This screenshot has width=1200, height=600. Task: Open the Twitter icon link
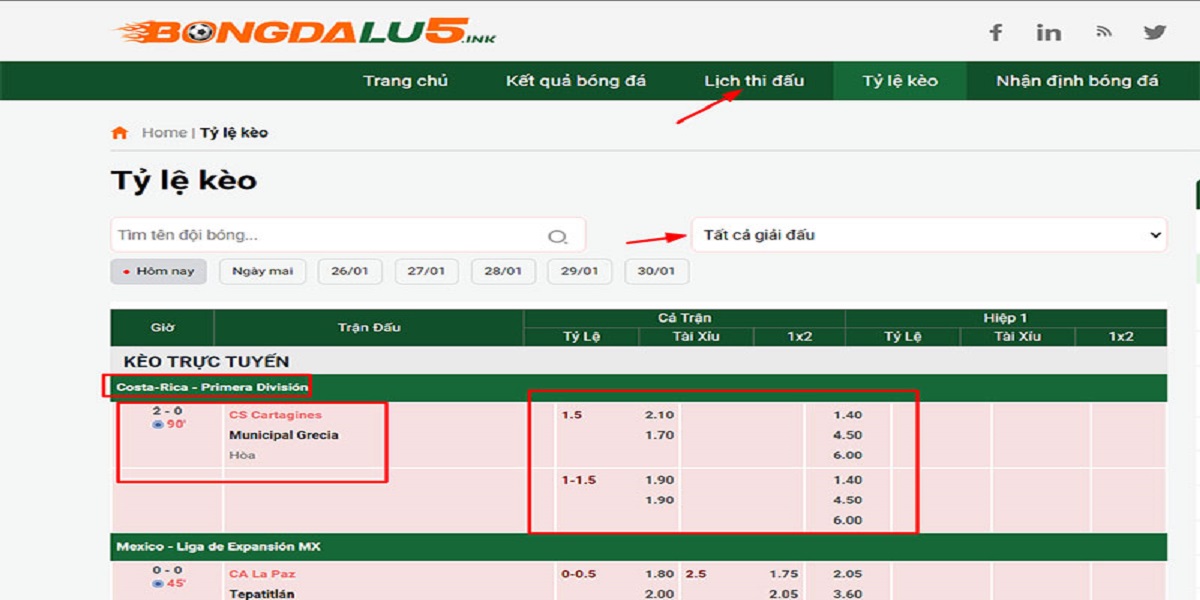pyautogui.click(x=1155, y=32)
